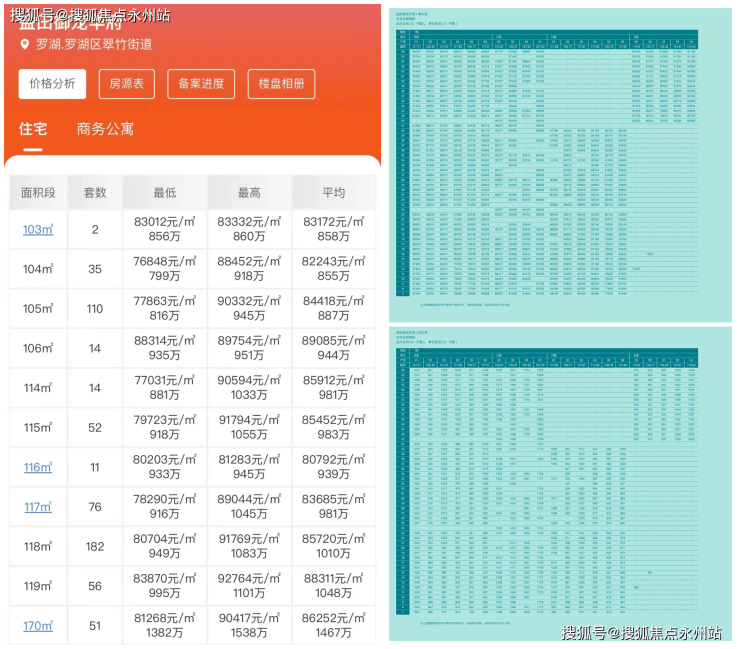
Task: Open the 价格分析 button
Action: click(52, 84)
